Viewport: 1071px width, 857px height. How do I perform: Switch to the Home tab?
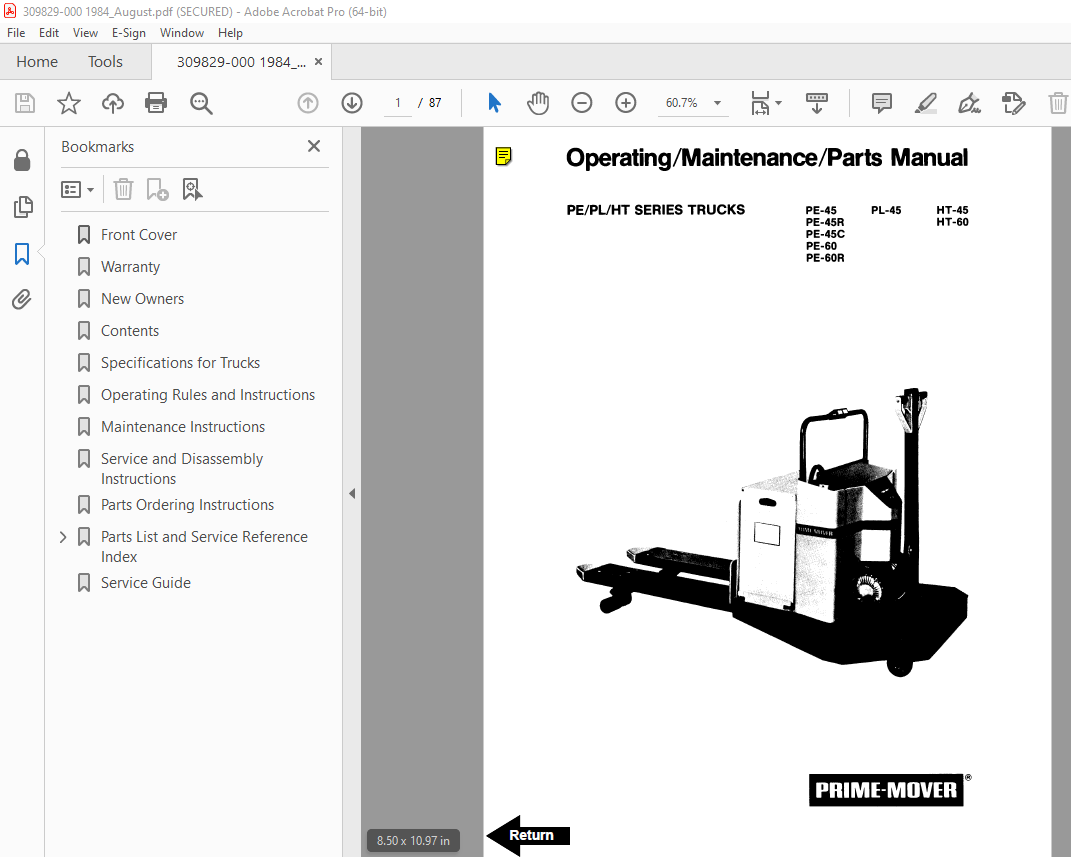pyautogui.click(x=37, y=62)
